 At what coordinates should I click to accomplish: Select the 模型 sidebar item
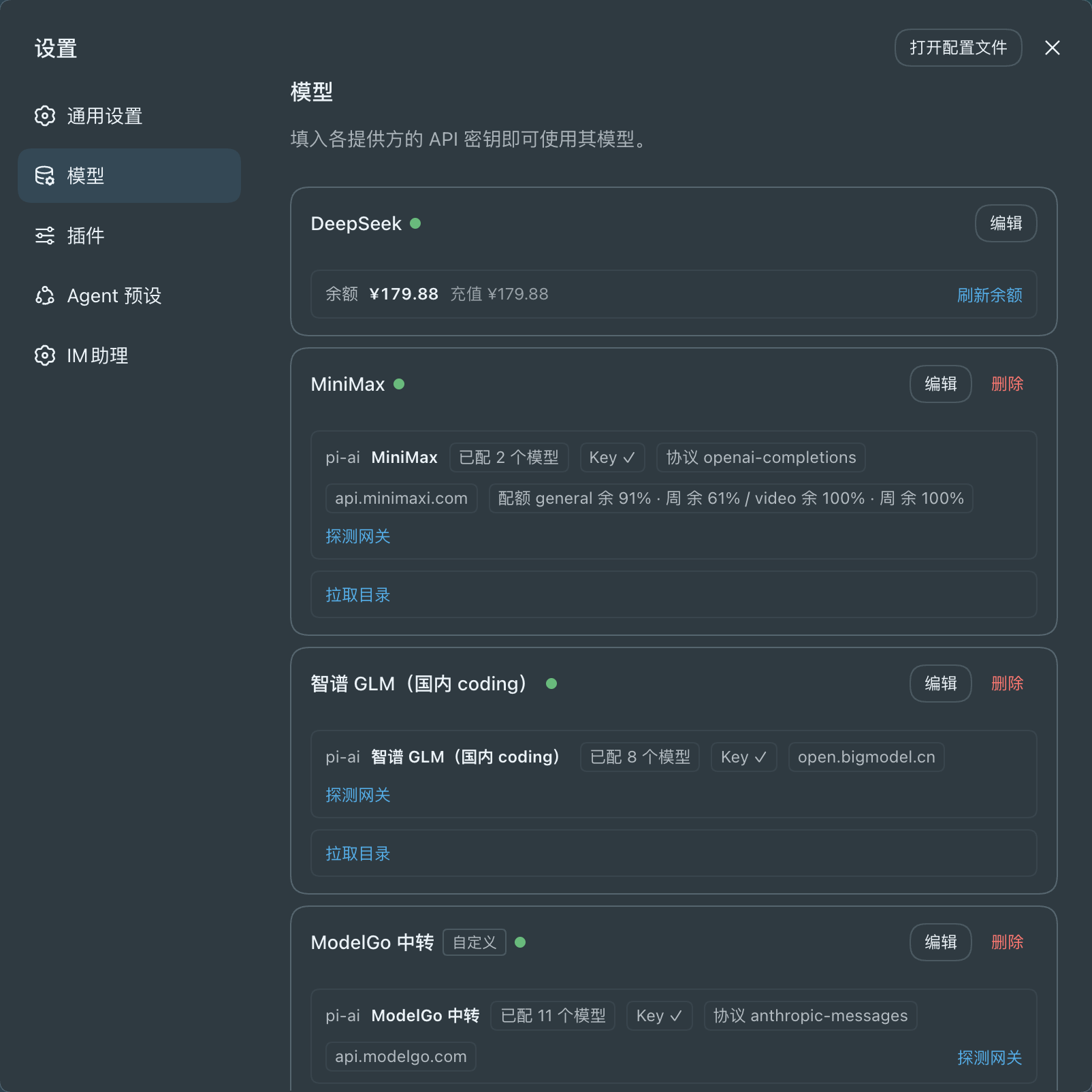(x=129, y=176)
